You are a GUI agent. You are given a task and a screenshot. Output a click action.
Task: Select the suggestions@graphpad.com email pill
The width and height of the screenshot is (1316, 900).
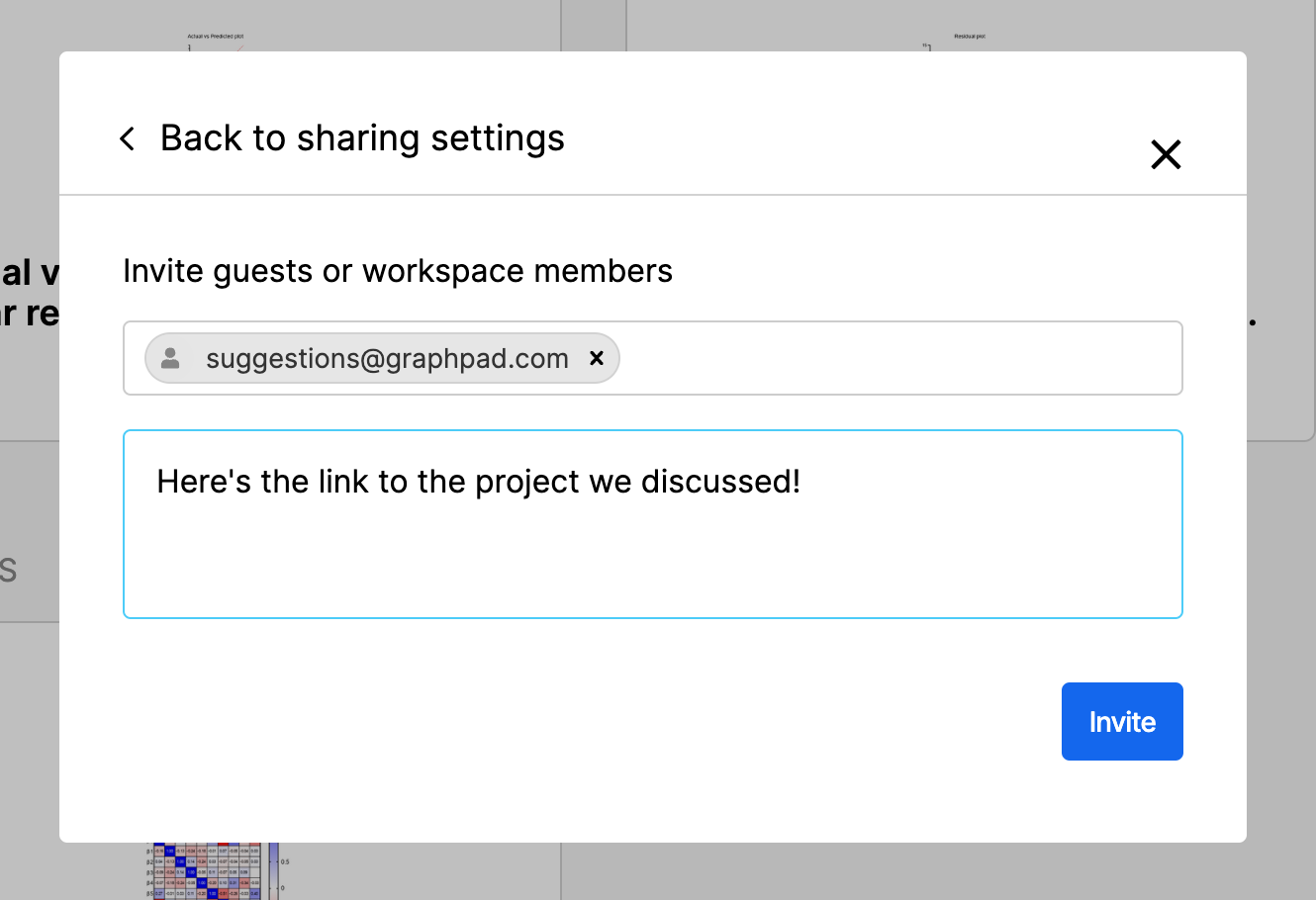point(386,358)
